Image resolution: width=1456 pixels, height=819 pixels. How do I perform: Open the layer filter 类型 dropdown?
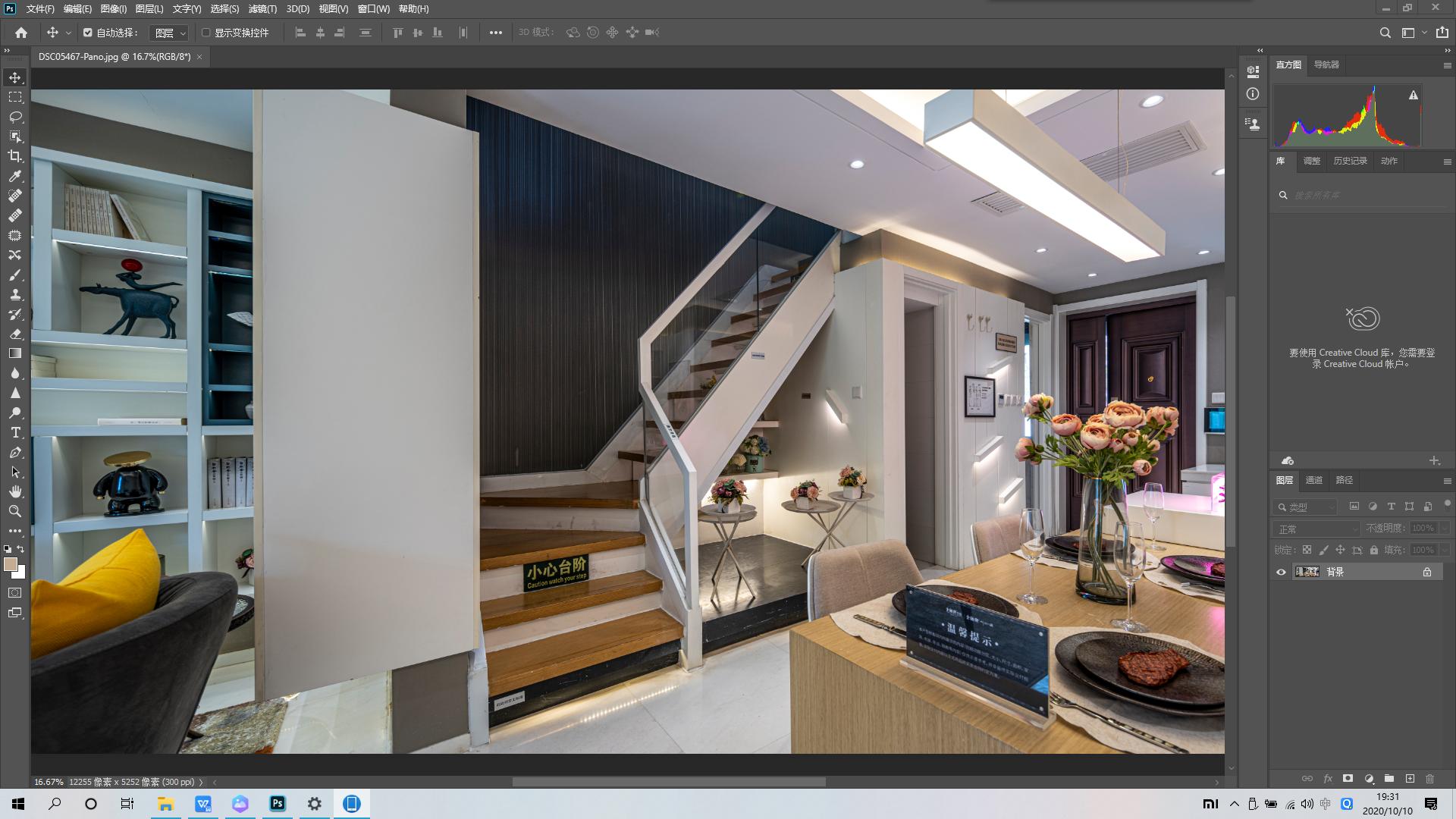click(1306, 507)
